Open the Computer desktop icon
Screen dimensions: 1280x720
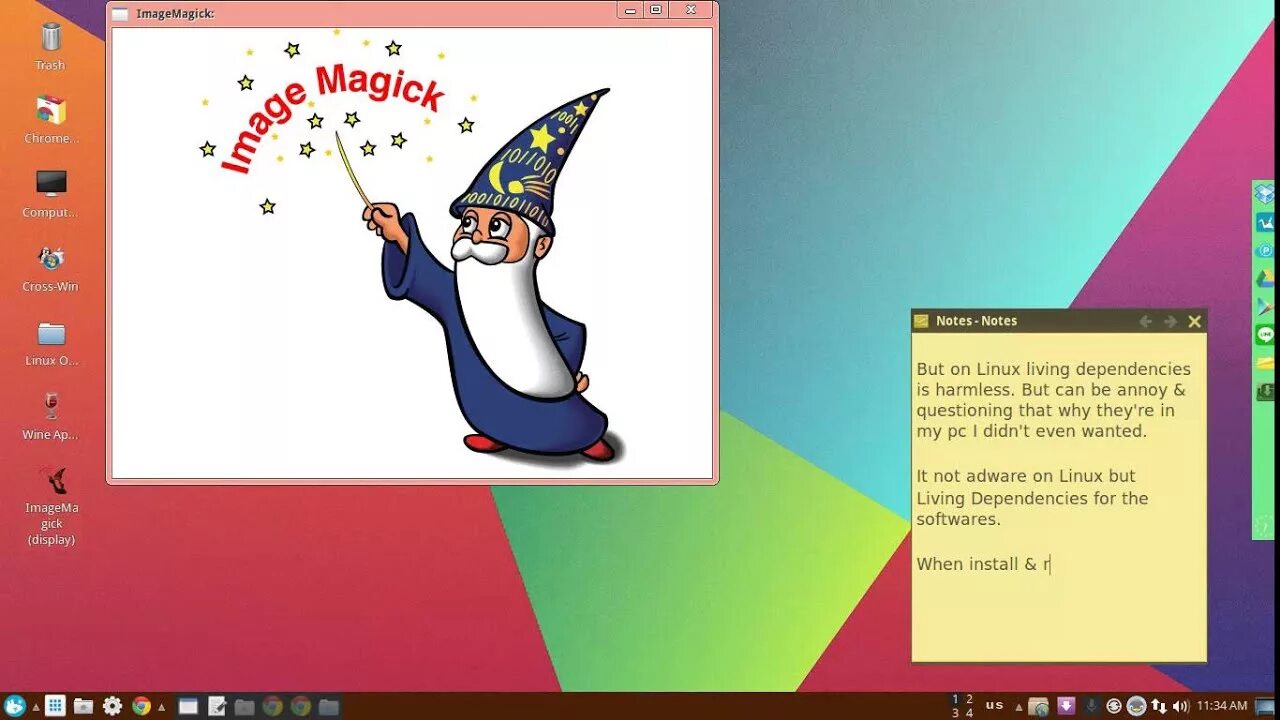tap(50, 193)
